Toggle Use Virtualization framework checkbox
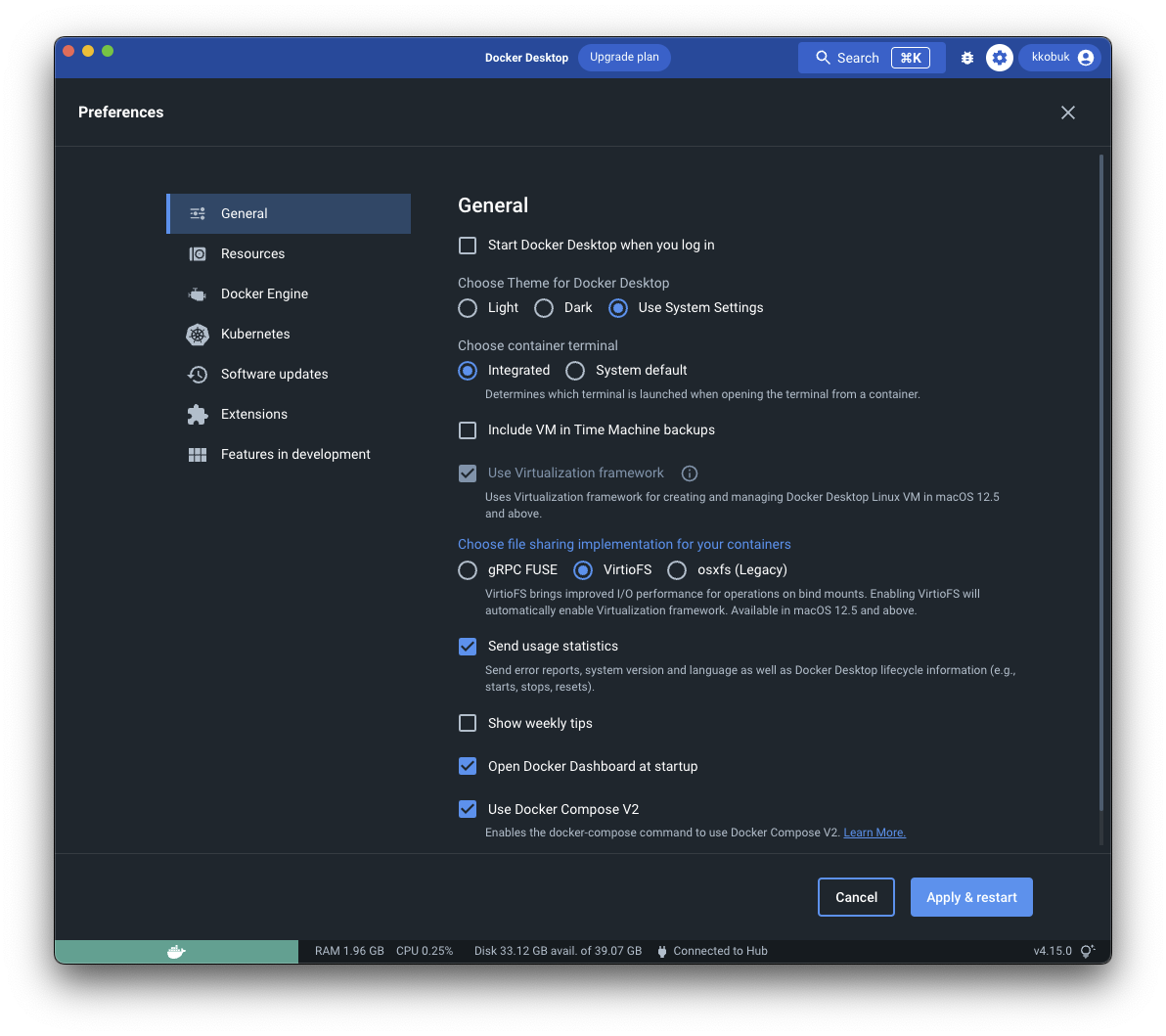The image size is (1166, 1036). 467,473
